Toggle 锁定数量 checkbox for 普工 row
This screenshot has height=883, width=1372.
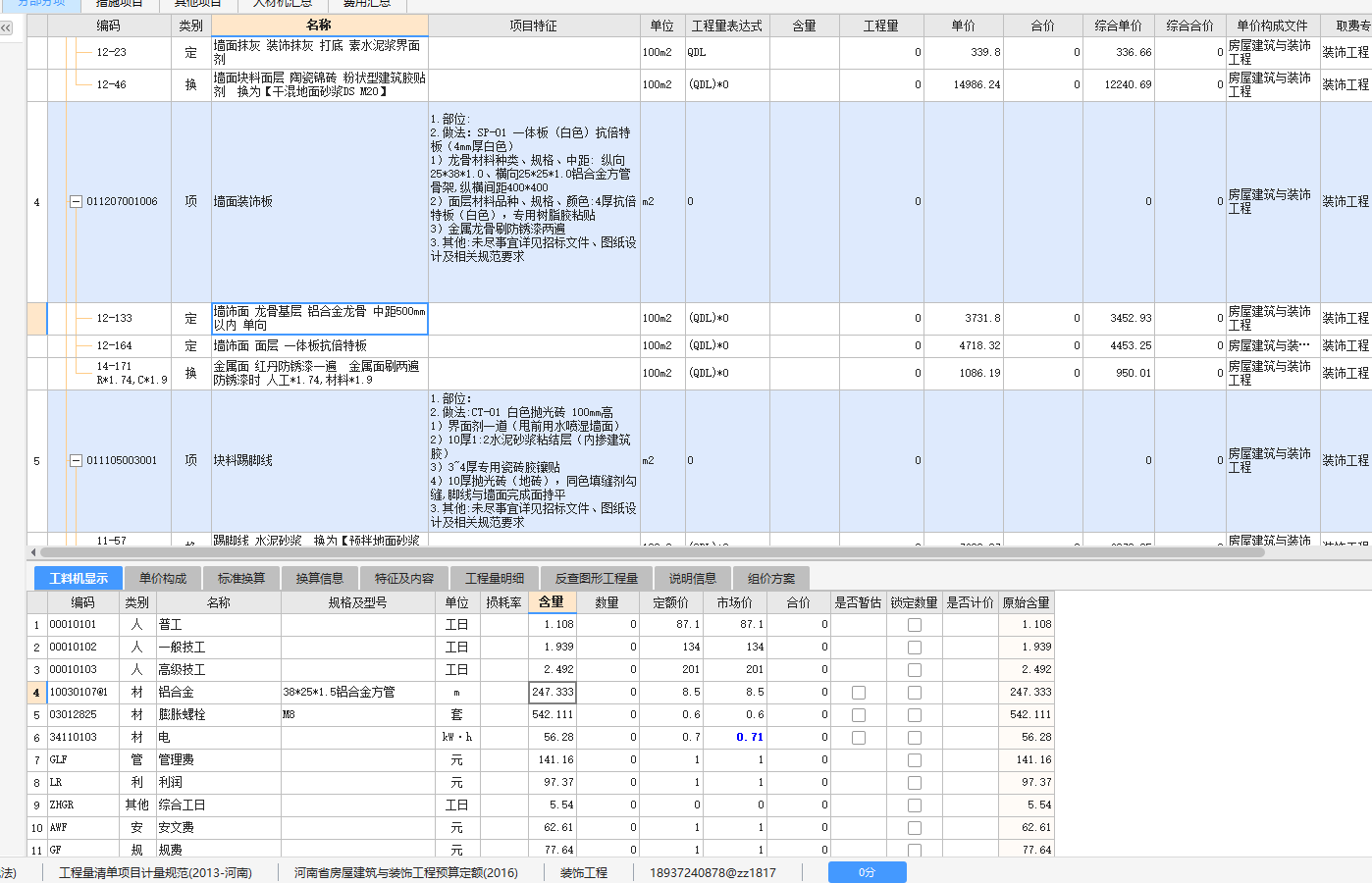tap(915, 625)
